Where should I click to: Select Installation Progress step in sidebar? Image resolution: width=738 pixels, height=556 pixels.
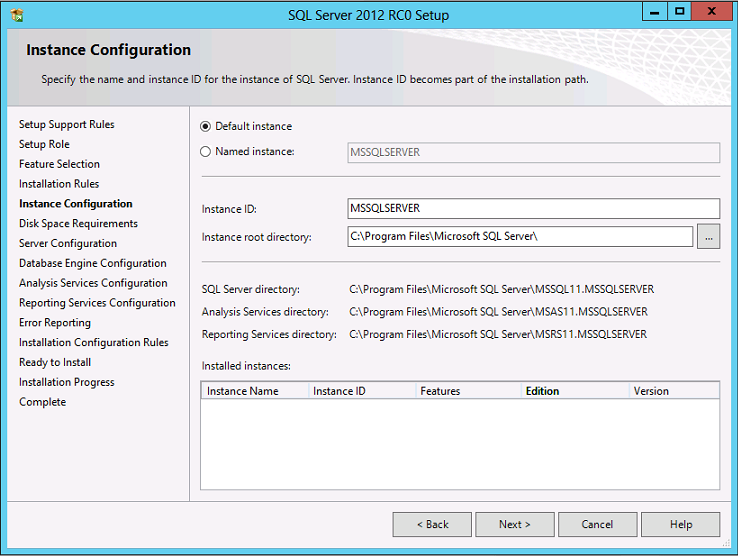point(66,382)
